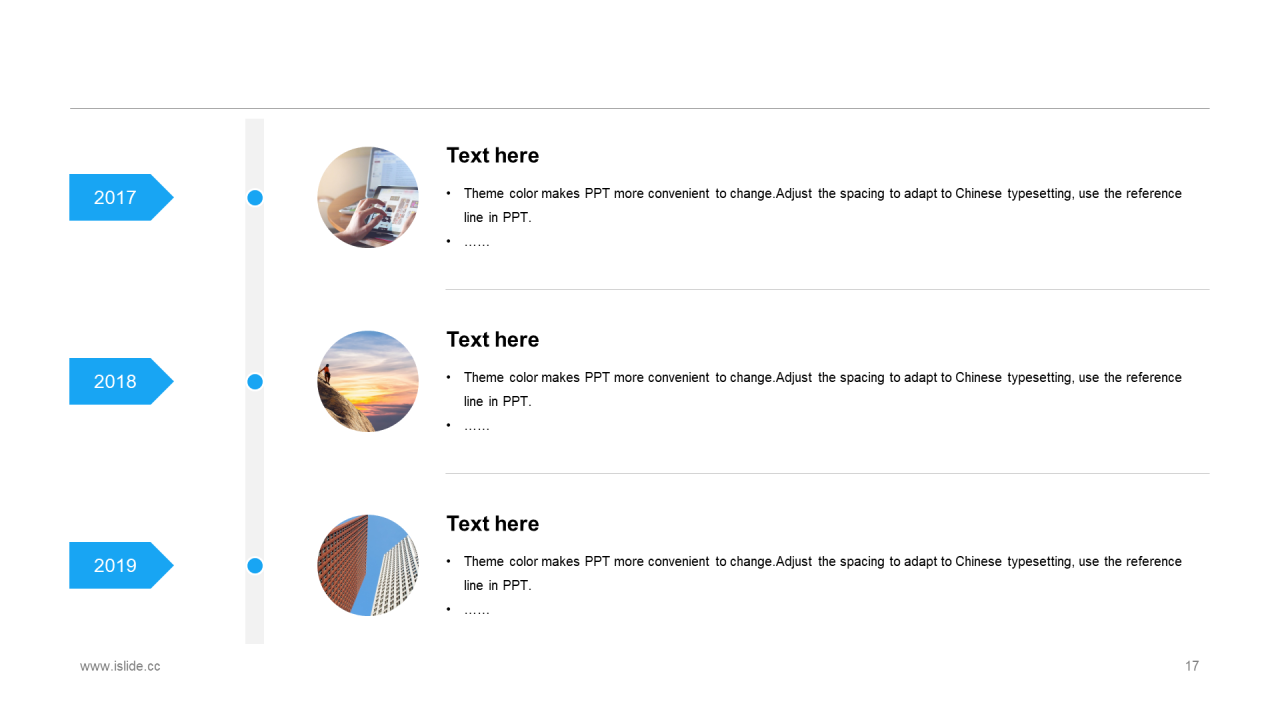1280x720 pixels.
Task: Click the third 'Text here' heading
Action: 492,523
